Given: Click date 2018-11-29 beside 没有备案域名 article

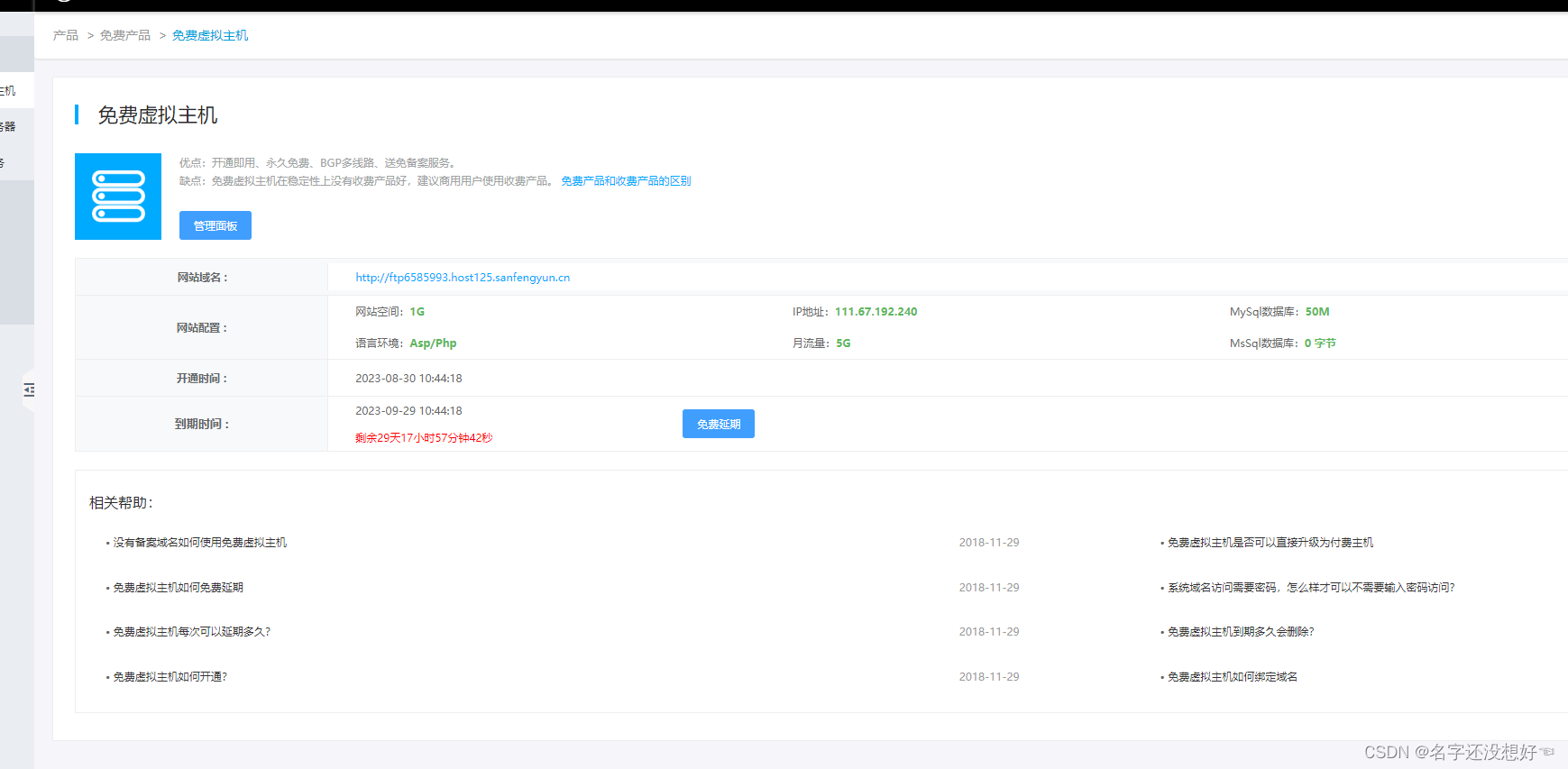Looking at the screenshot, I should (x=989, y=543).
